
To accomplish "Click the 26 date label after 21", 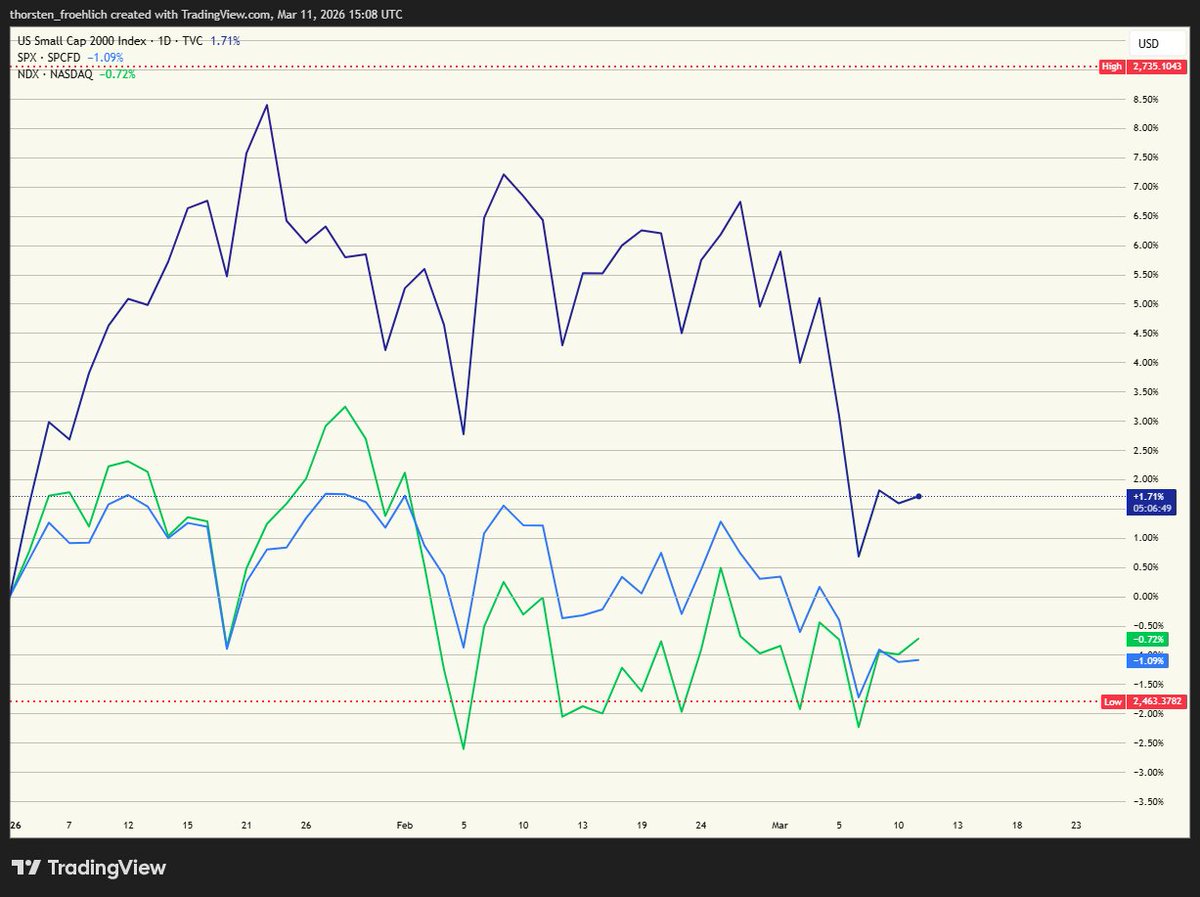I will tap(306, 825).
